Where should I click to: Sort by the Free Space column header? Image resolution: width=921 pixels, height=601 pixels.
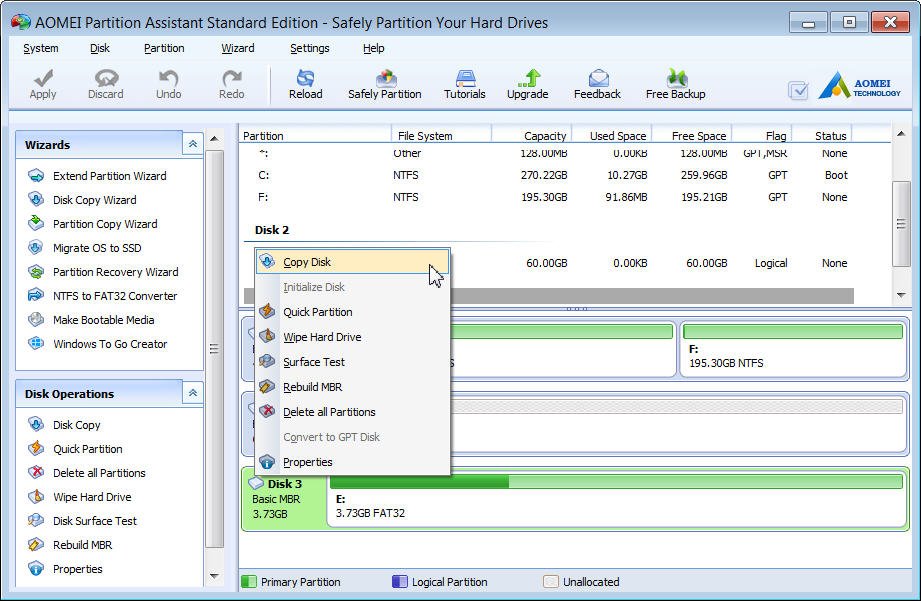[x=691, y=136]
